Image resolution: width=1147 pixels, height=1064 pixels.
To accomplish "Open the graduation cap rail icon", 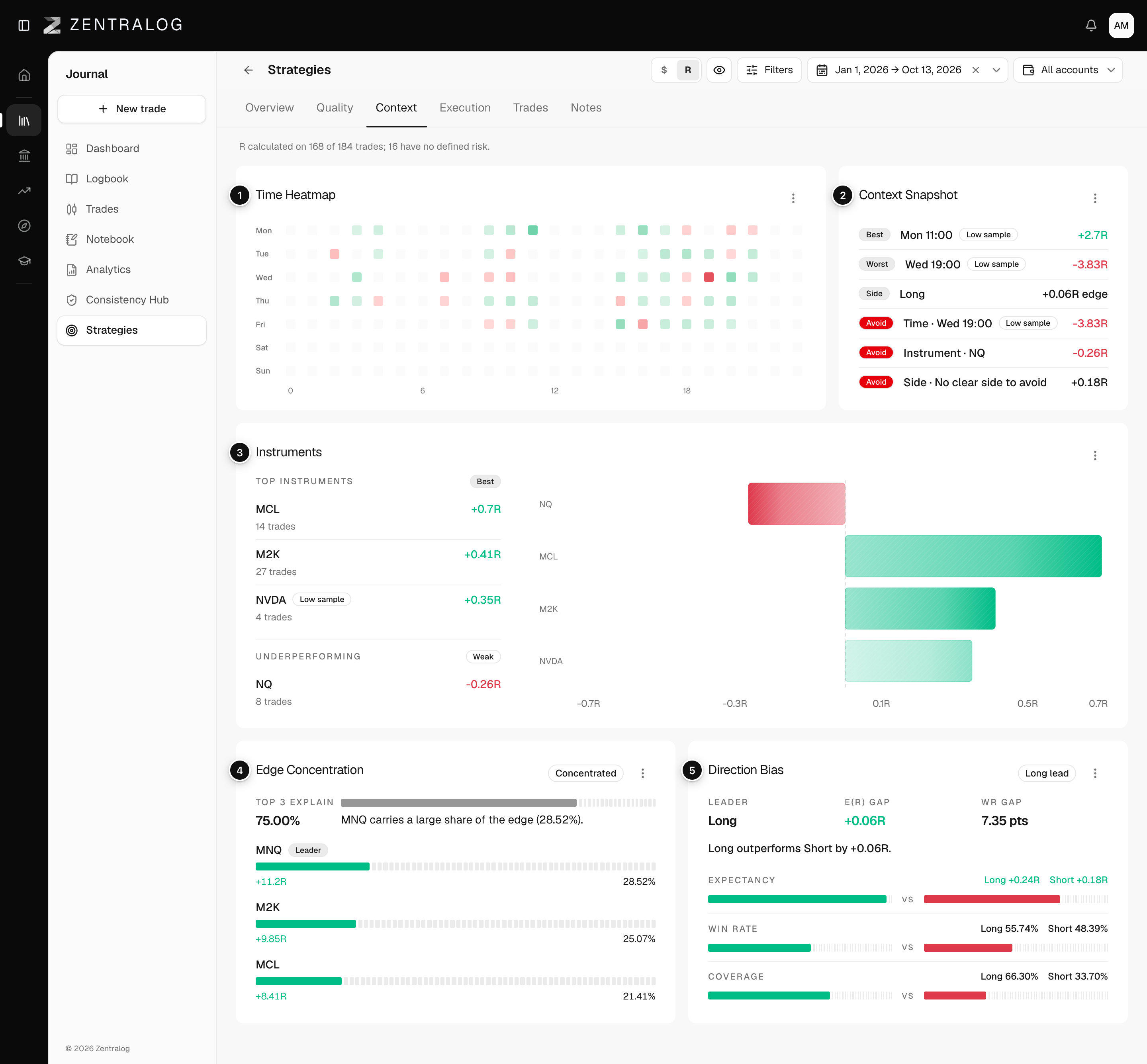I will tap(24, 261).
